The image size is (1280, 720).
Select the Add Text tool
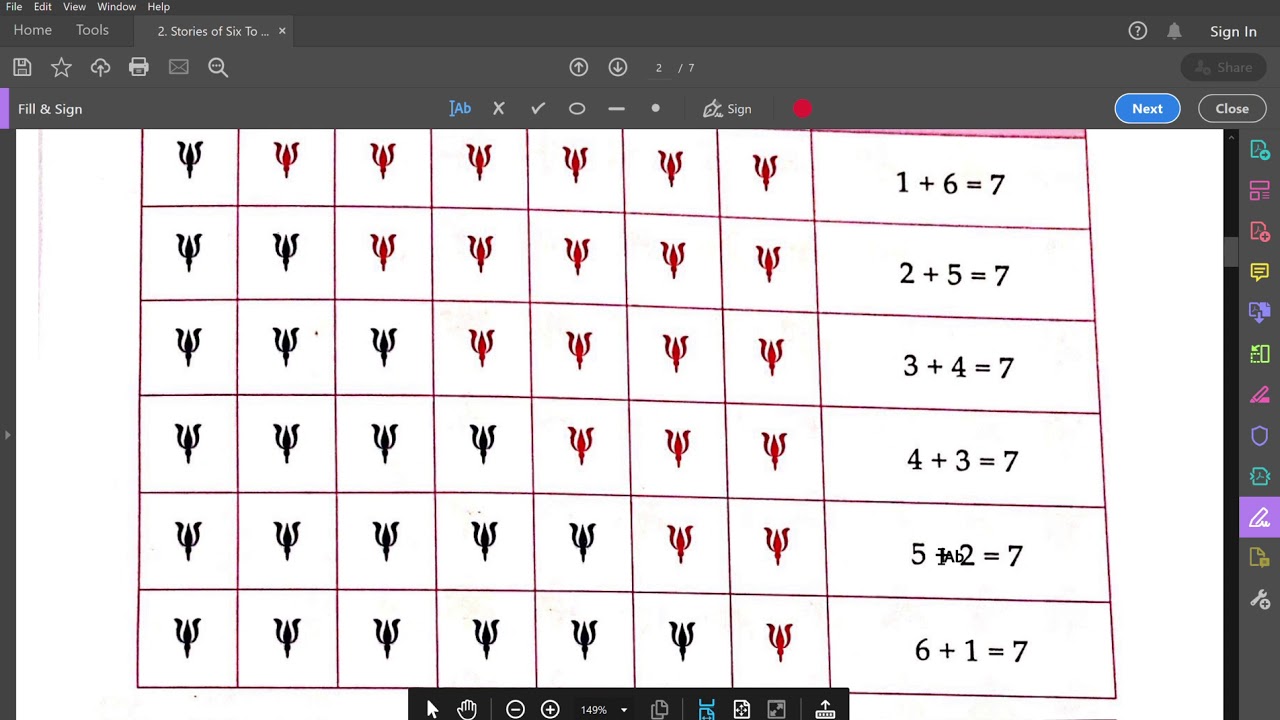click(x=460, y=108)
